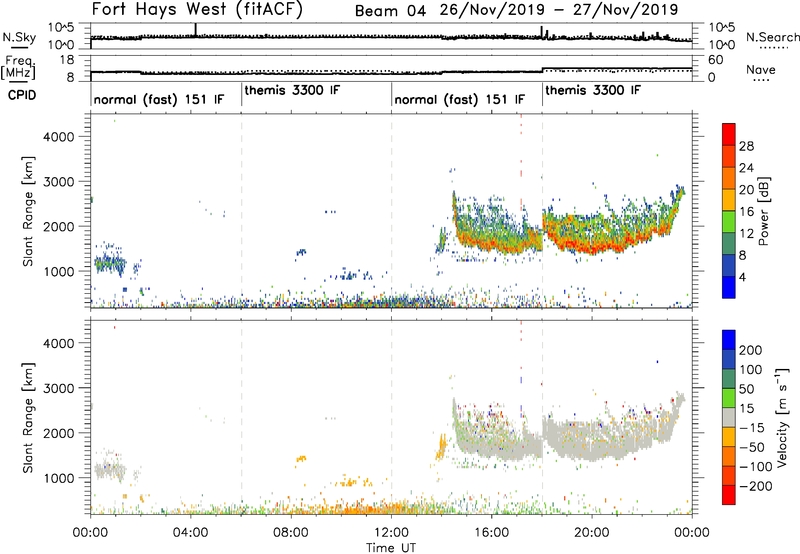Click the 'N.Search' legend label
800x554 pixels.
point(772,37)
